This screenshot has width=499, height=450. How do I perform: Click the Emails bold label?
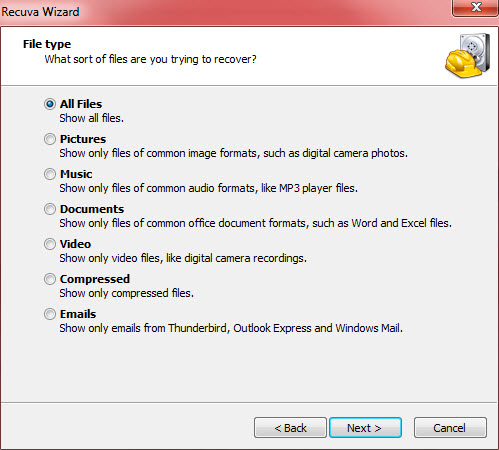(x=78, y=314)
